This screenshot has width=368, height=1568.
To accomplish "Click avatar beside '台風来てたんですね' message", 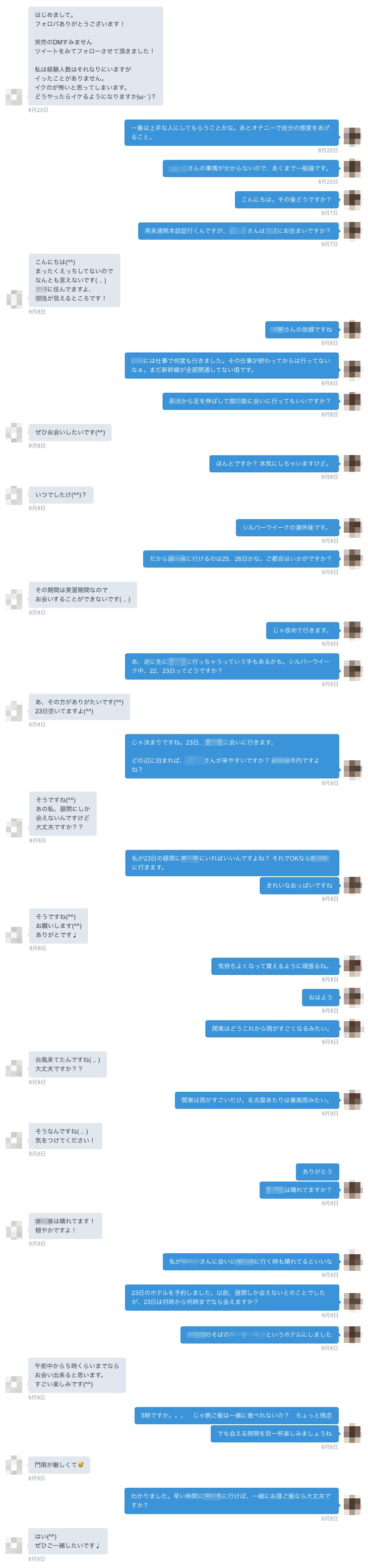I will 14,1068.
